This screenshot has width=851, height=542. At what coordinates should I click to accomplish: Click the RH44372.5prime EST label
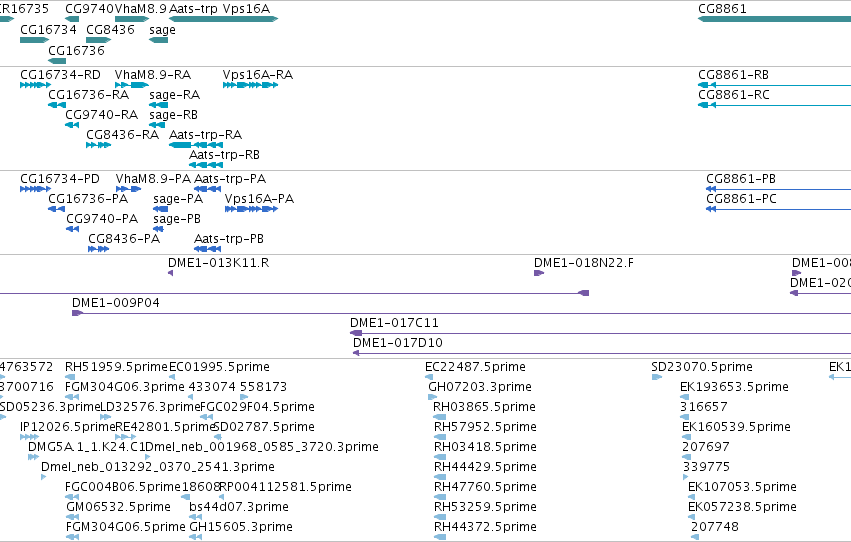[485, 527]
